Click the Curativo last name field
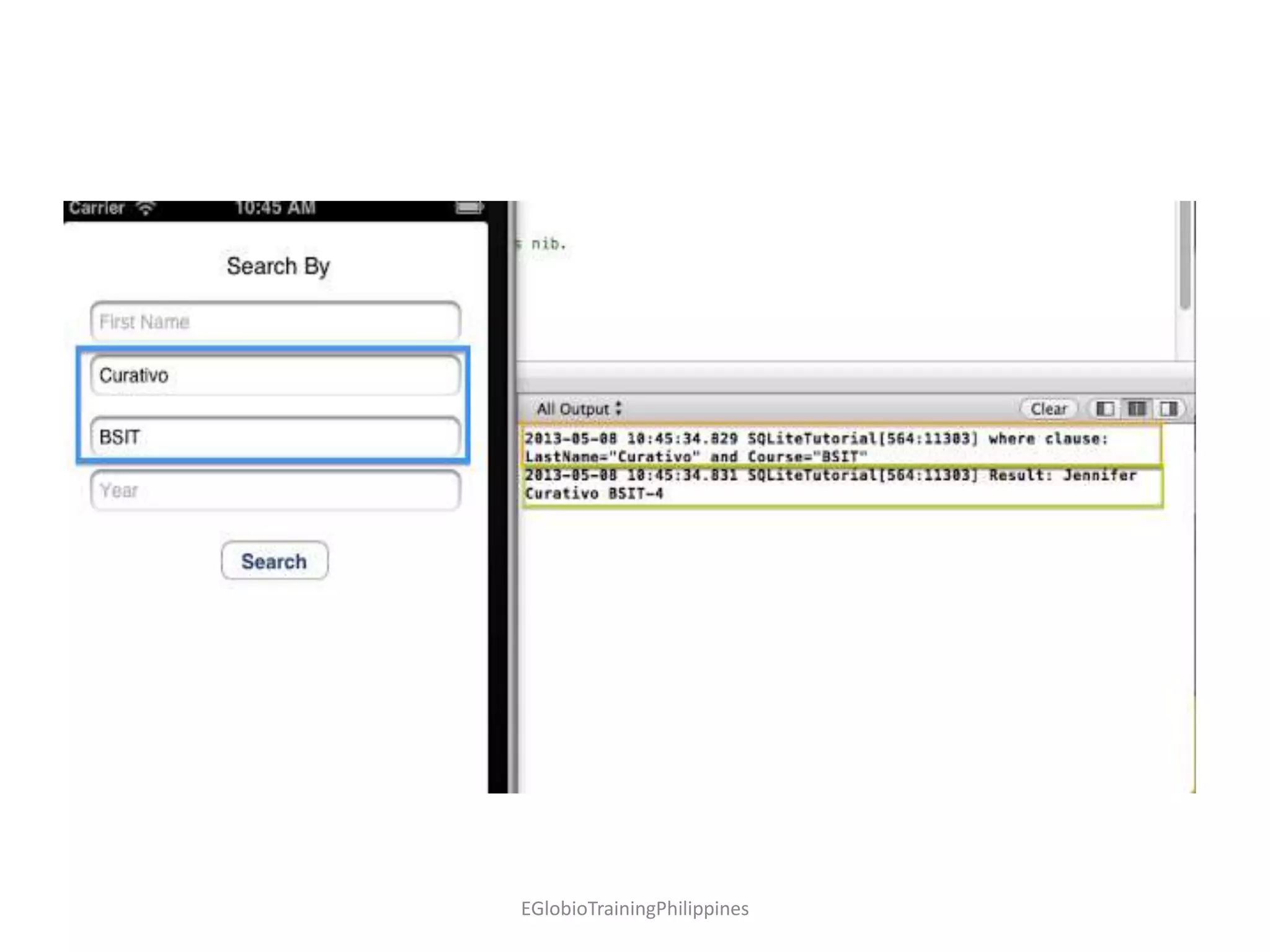Screen dimensions: 1270x952 [275, 376]
